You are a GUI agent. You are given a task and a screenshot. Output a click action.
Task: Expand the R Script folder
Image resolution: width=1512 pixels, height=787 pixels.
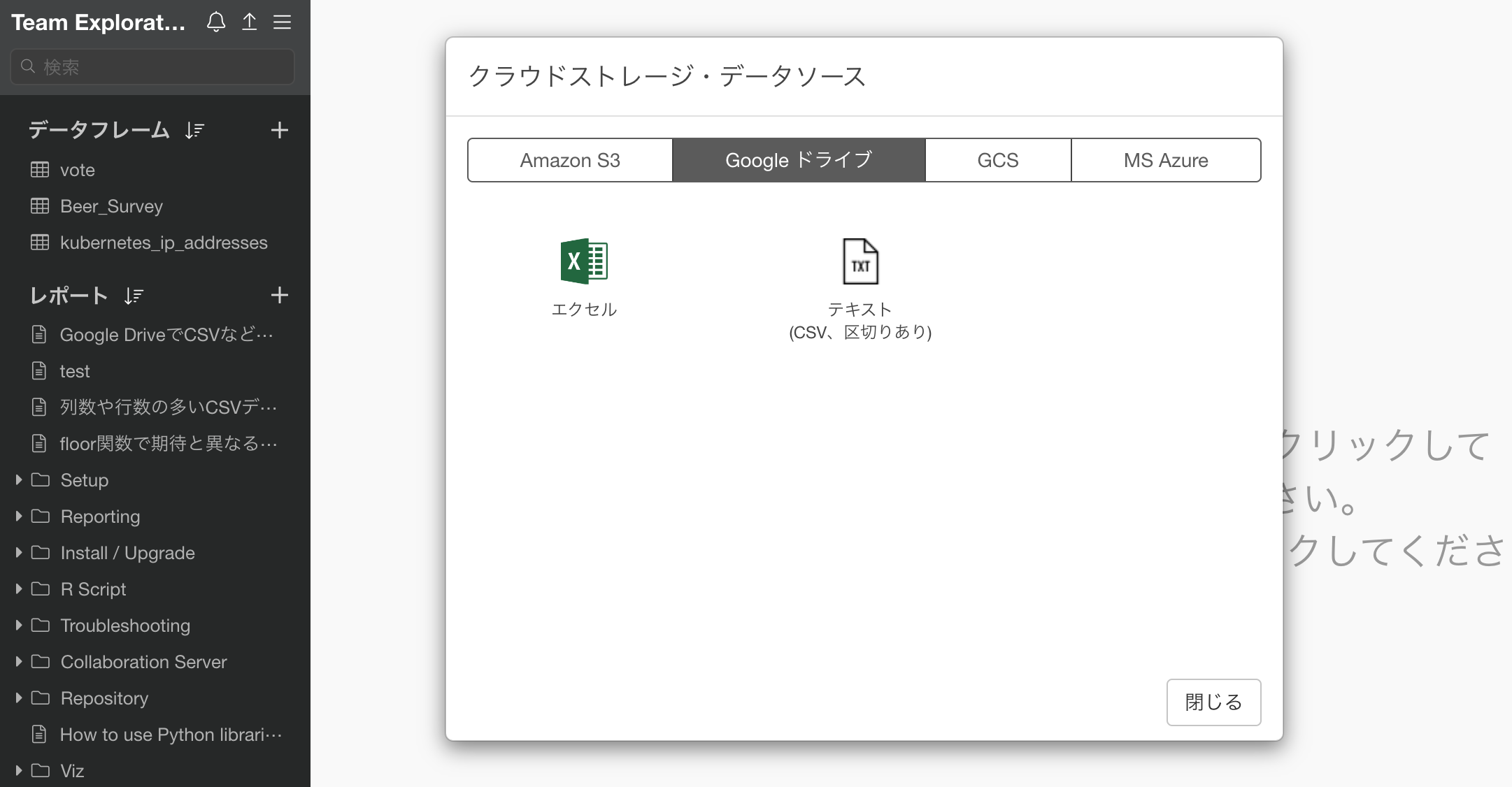(19, 589)
